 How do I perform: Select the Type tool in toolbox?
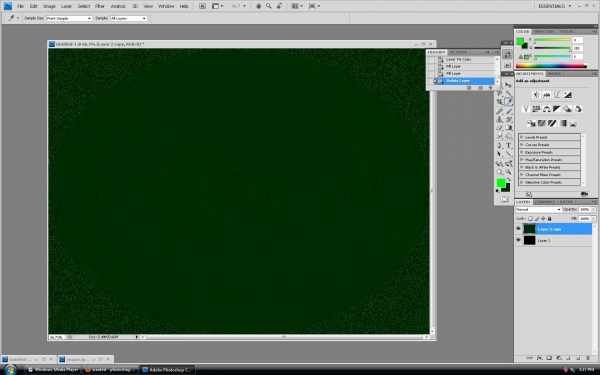click(509, 145)
